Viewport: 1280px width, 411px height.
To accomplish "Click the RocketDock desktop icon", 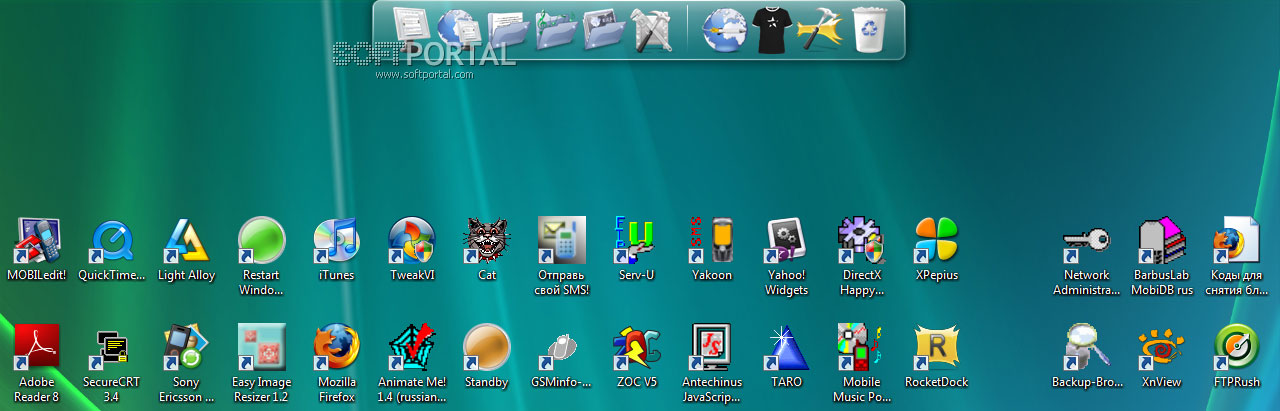I will tap(937, 356).
